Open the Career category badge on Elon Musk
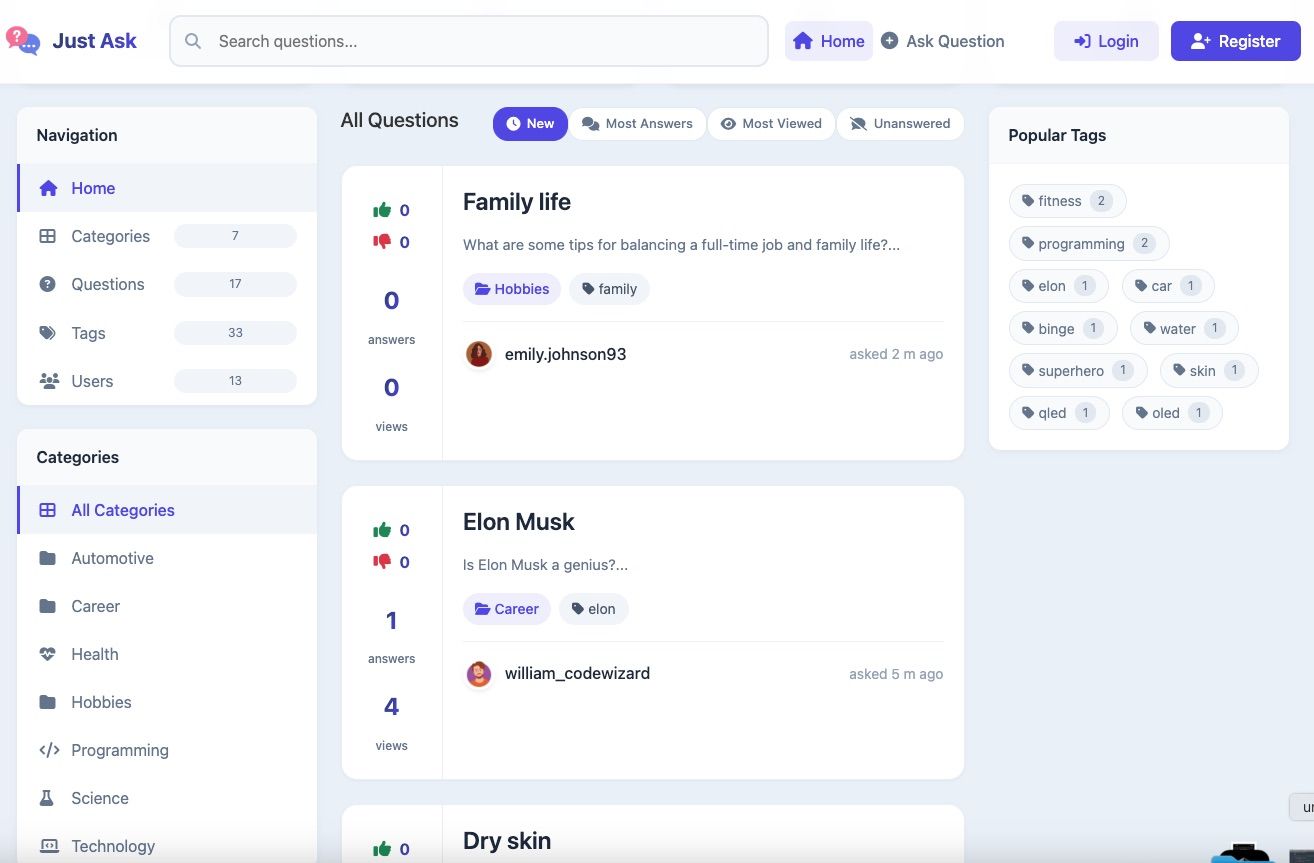 tap(507, 609)
